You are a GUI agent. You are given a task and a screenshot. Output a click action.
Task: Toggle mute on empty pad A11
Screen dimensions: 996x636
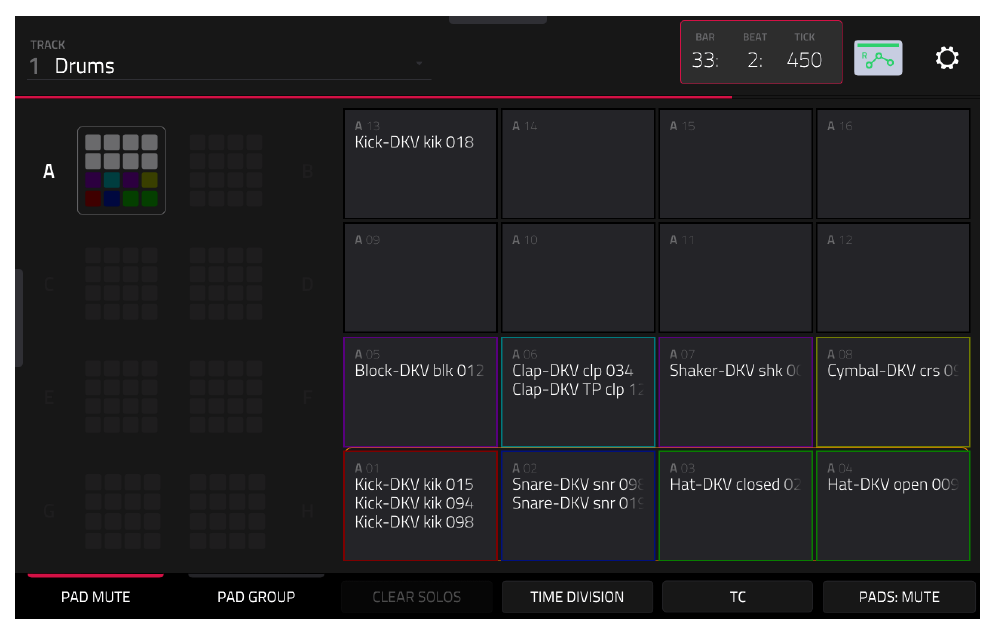[736, 278]
